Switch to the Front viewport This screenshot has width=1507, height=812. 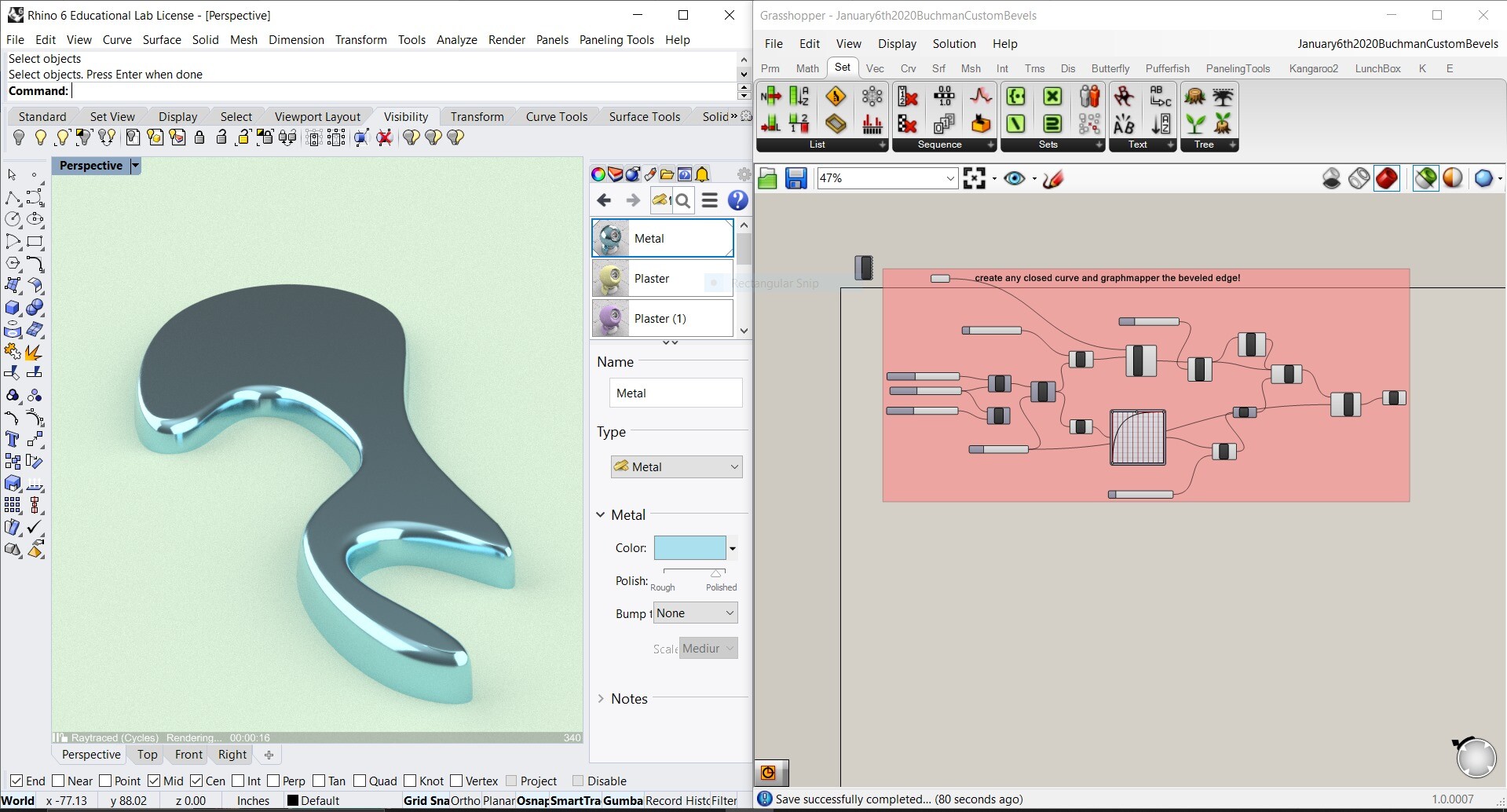[x=188, y=755]
